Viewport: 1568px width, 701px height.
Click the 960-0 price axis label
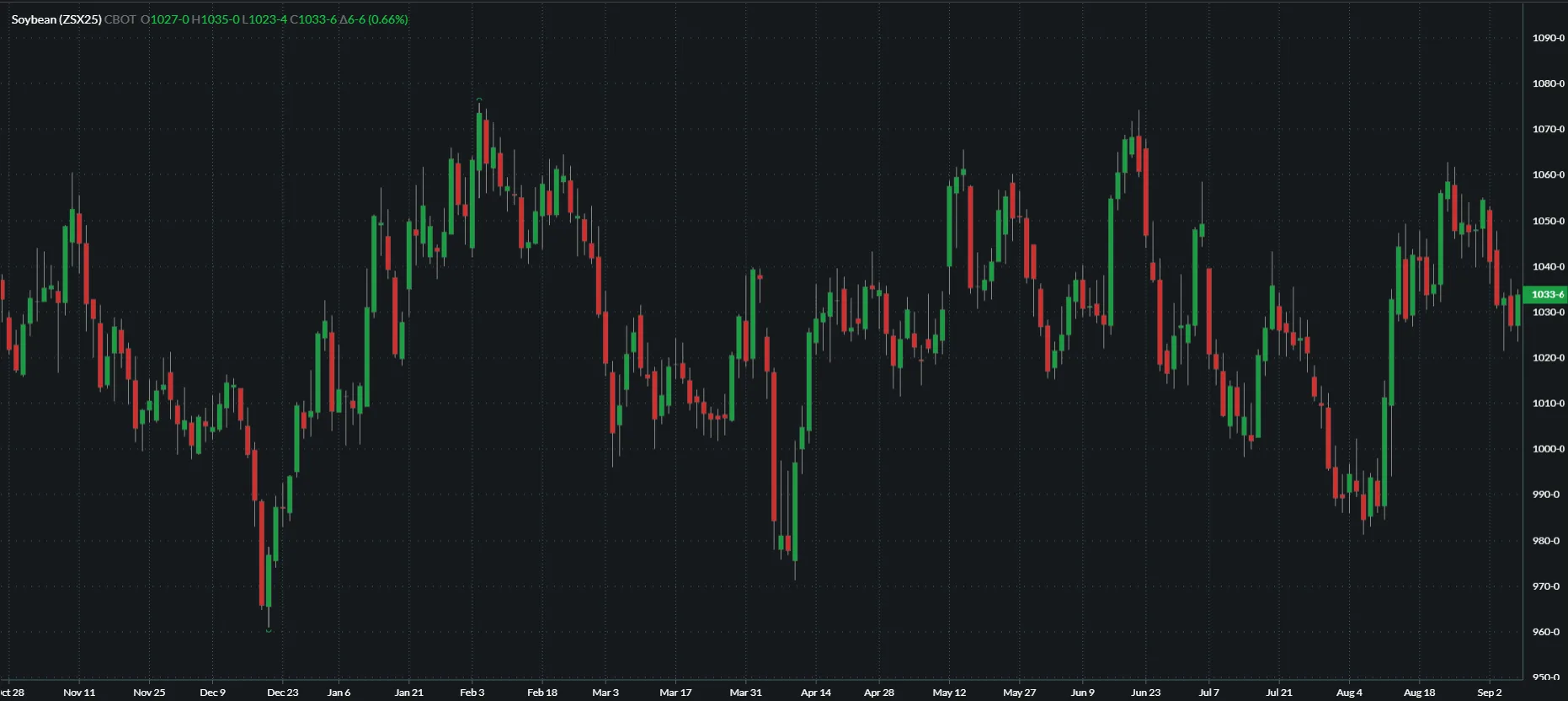(x=1548, y=632)
